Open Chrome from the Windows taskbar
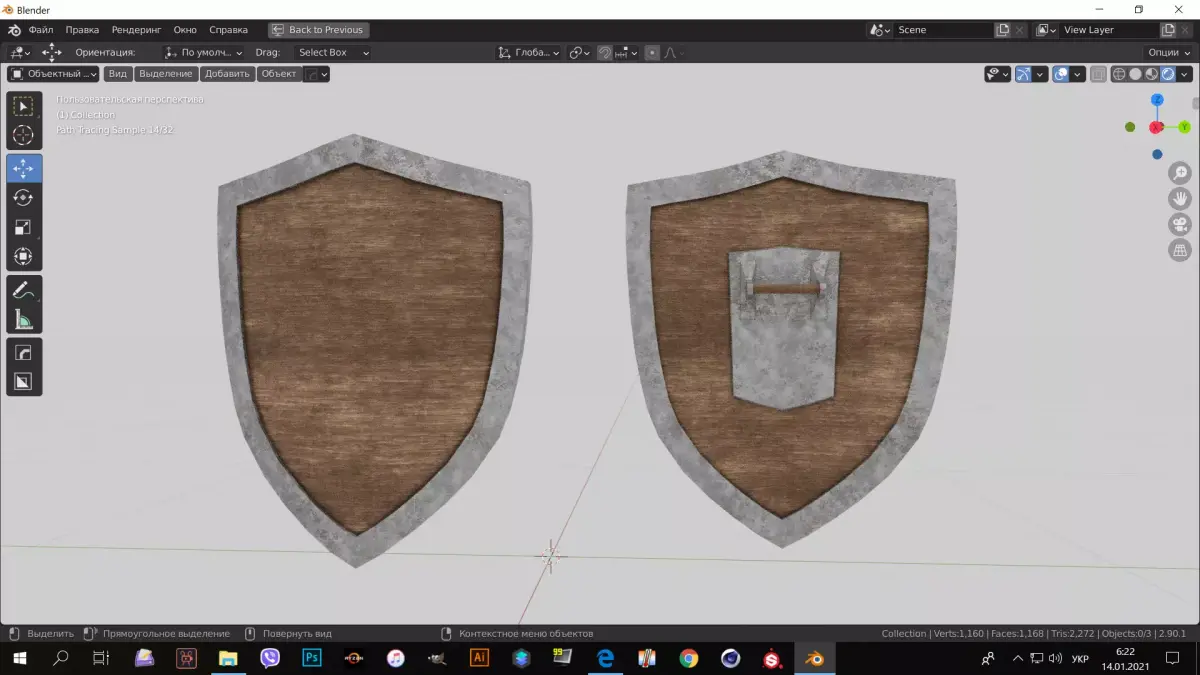The height and width of the screenshot is (675, 1200). pos(689,658)
